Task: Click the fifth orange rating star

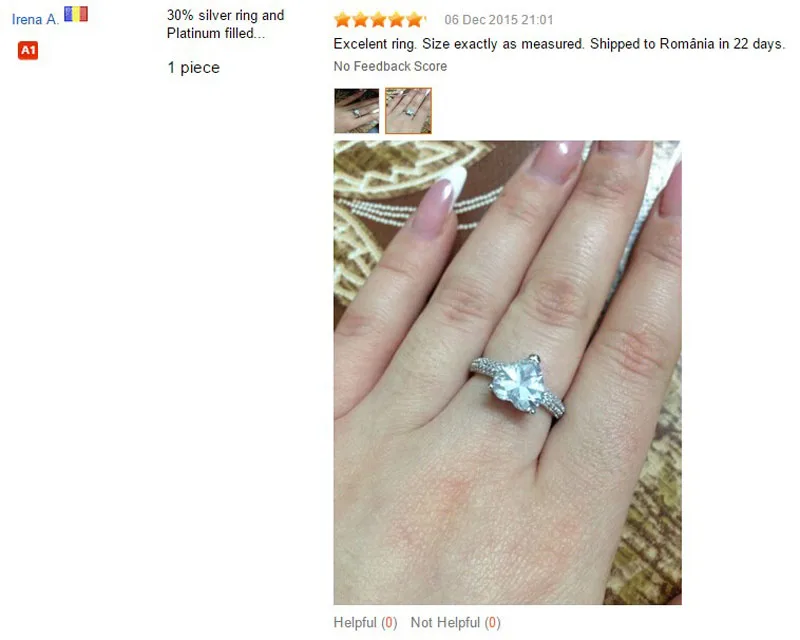Action: point(414,20)
